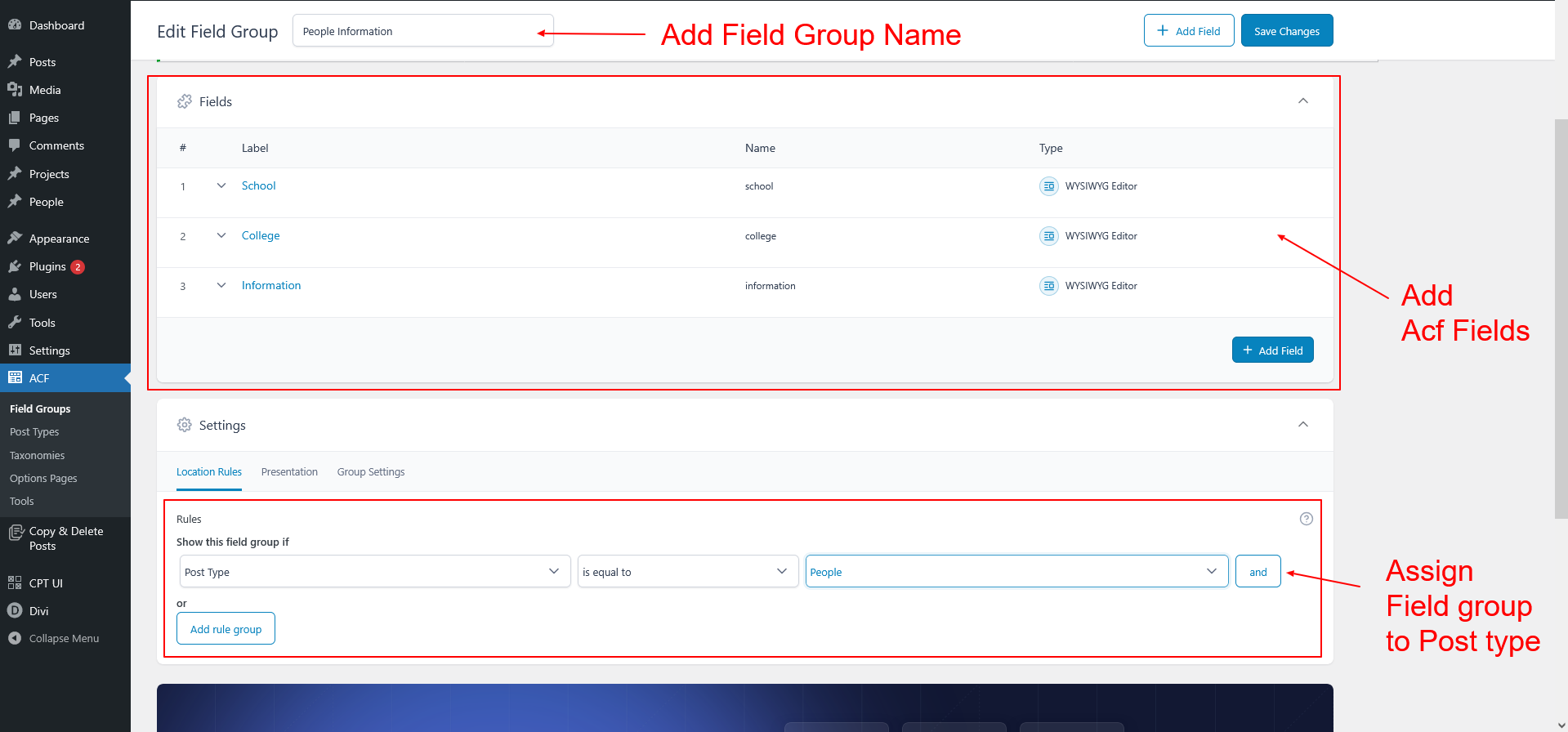Click the Plugins plug icon
The image size is (1568, 732).
pyautogui.click(x=15, y=266)
